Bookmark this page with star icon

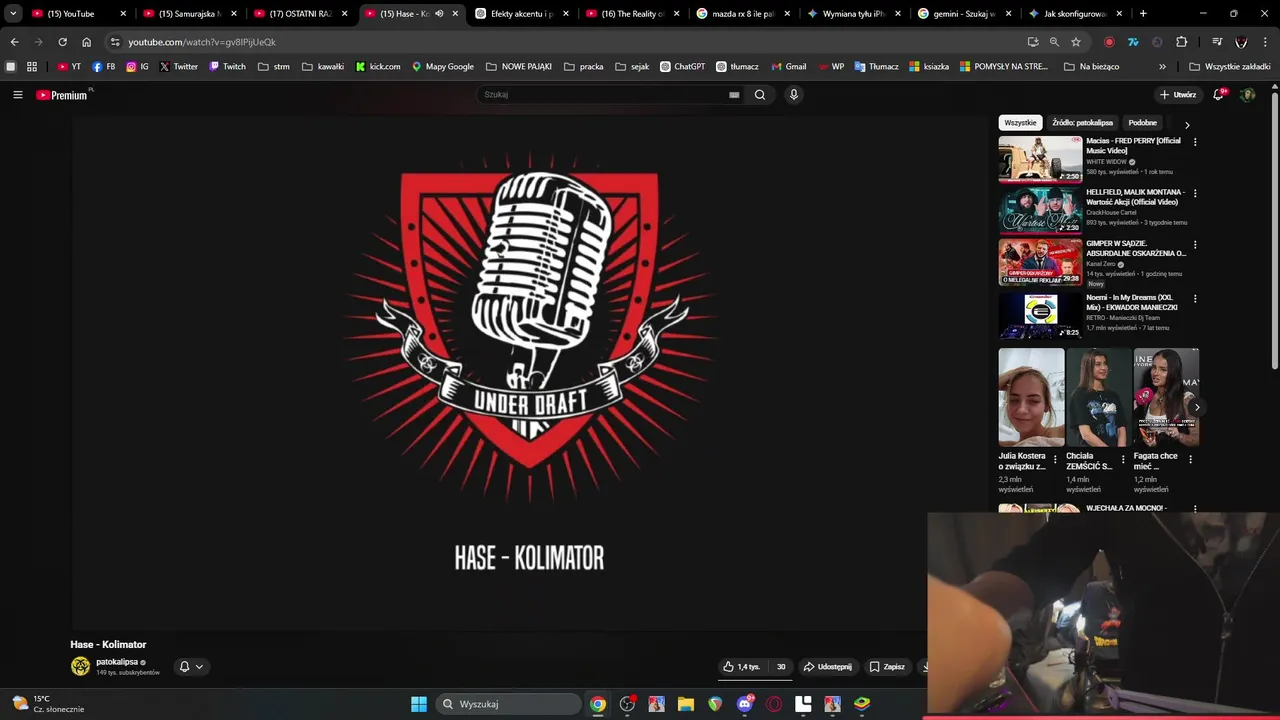[1076, 42]
